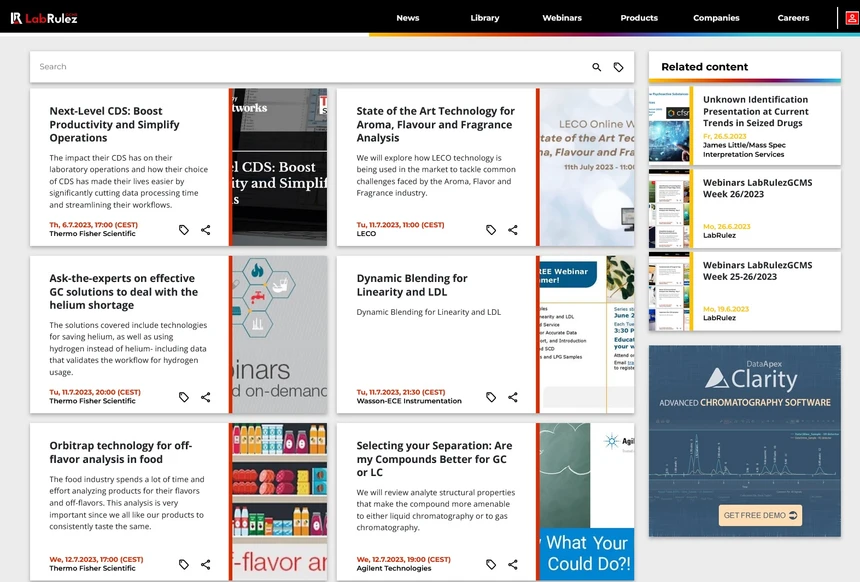Share the Orbitrap technology webinar
860x582 pixels.
coord(206,564)
